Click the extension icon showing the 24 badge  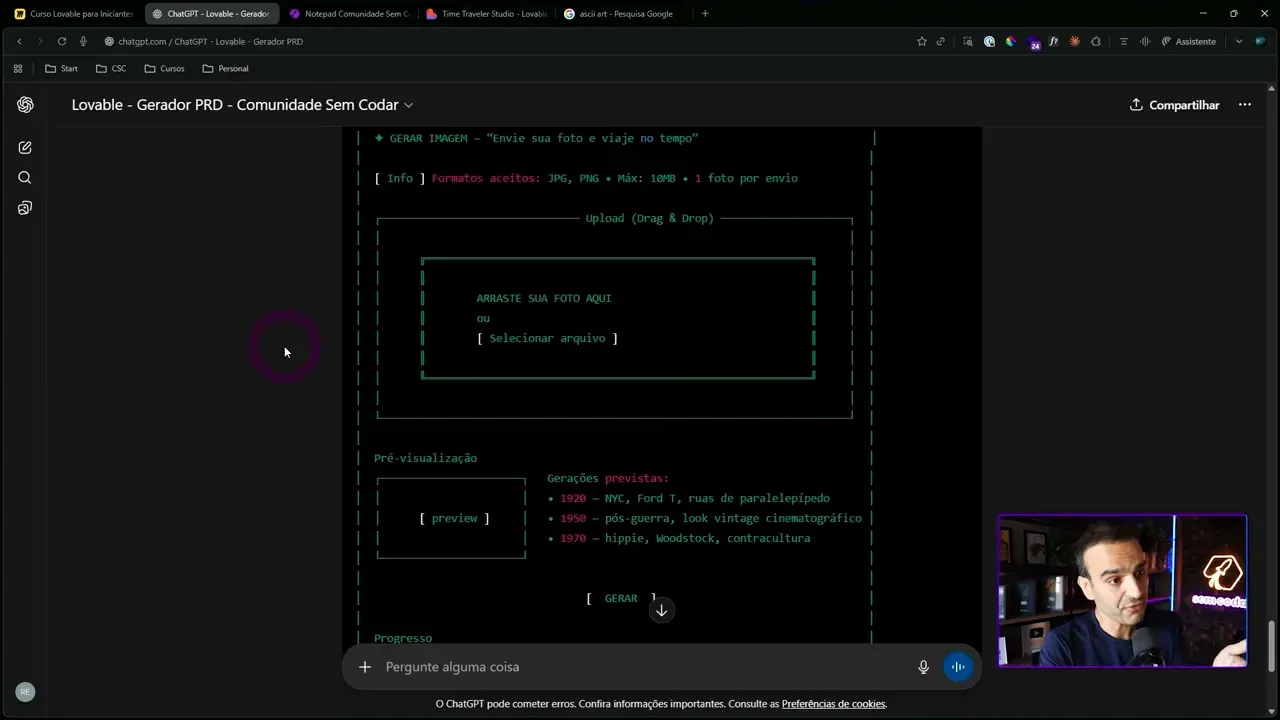point(1031,41)
